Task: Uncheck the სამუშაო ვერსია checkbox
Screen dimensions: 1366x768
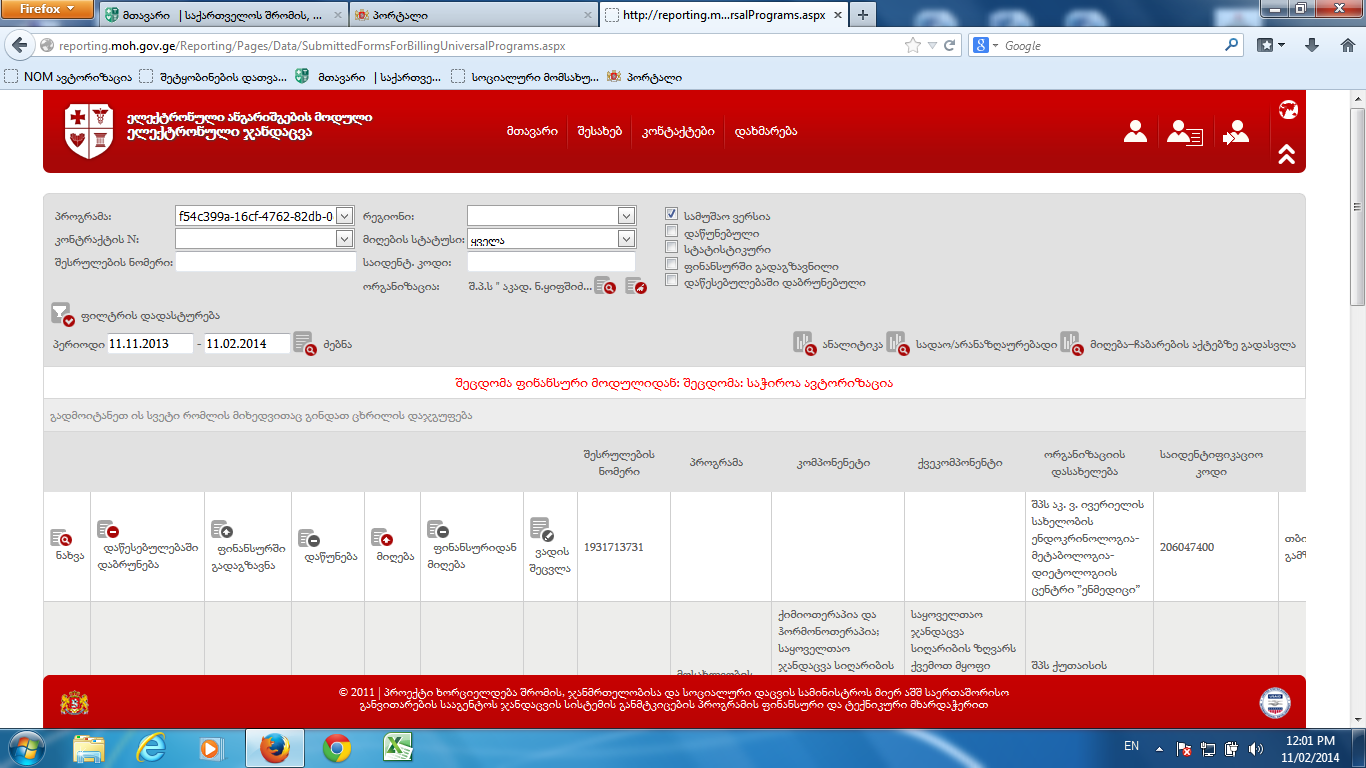Action: tap(672, 215)
